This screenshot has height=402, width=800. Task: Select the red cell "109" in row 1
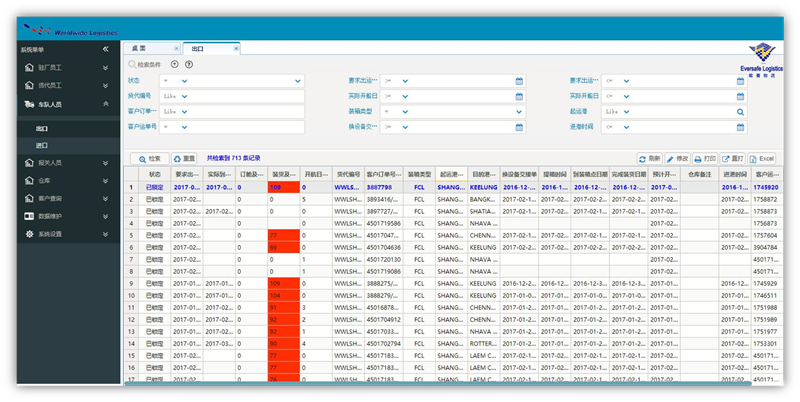click(284, 187)
